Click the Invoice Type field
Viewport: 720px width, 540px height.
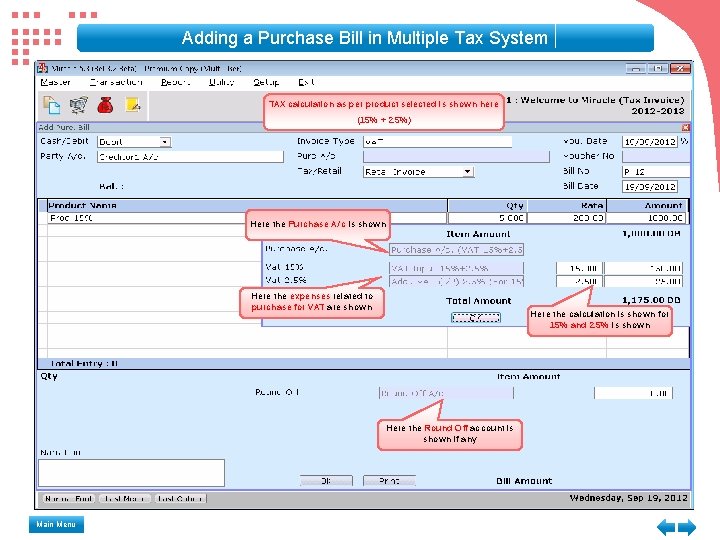click(437, 141)
